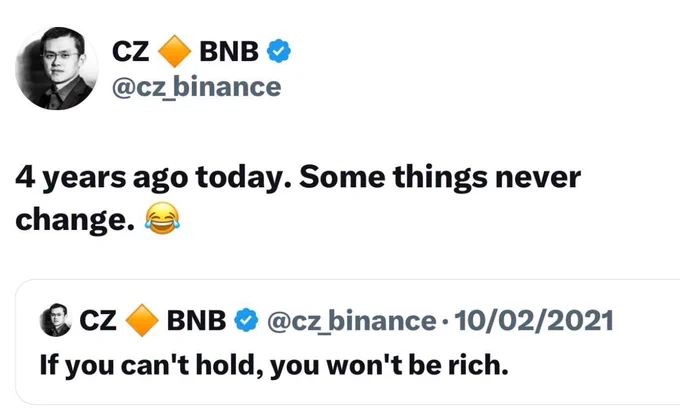
Task: Click the 'BNB' text inside the quoted tweet
Action: click(x=196, y=320)
